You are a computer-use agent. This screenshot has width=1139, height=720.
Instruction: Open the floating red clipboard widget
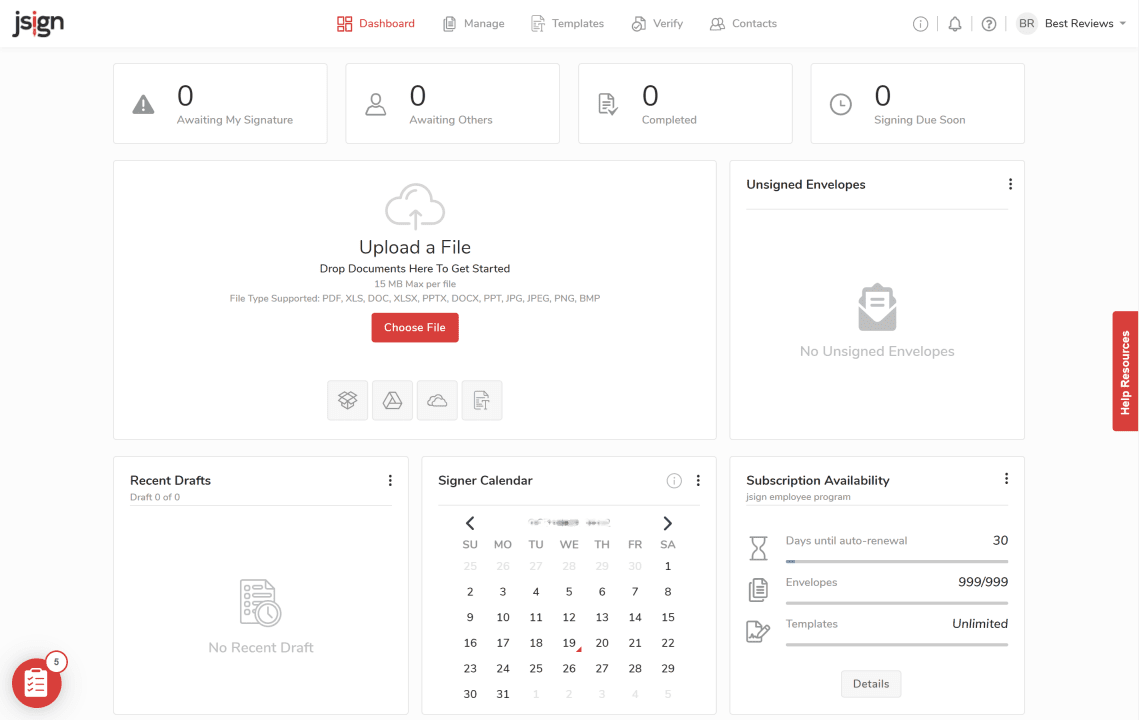[37, 682]
